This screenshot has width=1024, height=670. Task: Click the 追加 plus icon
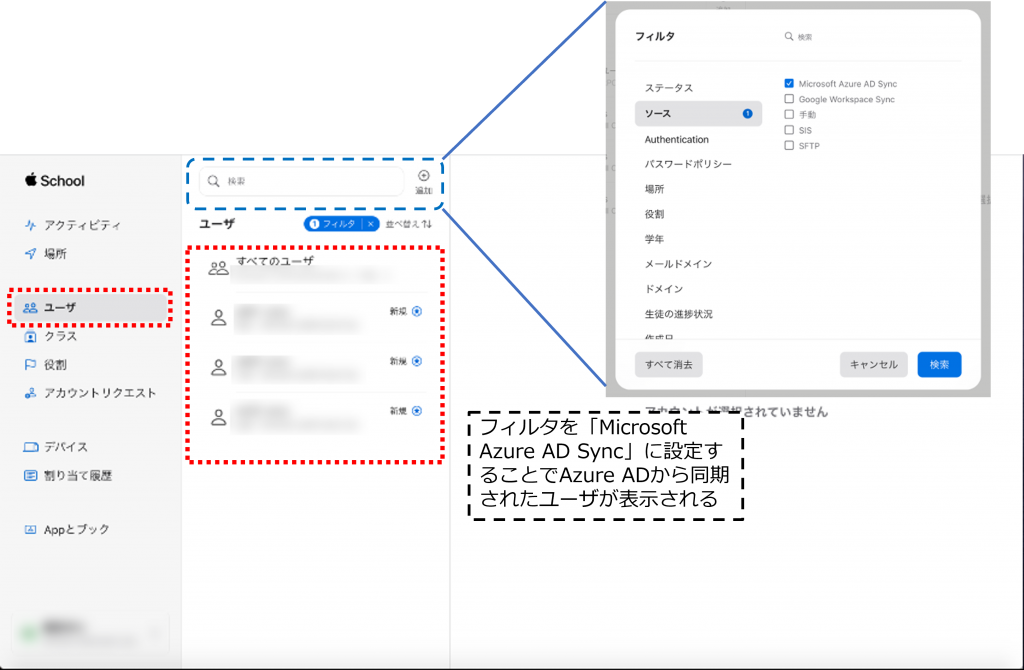click(423, 176)
